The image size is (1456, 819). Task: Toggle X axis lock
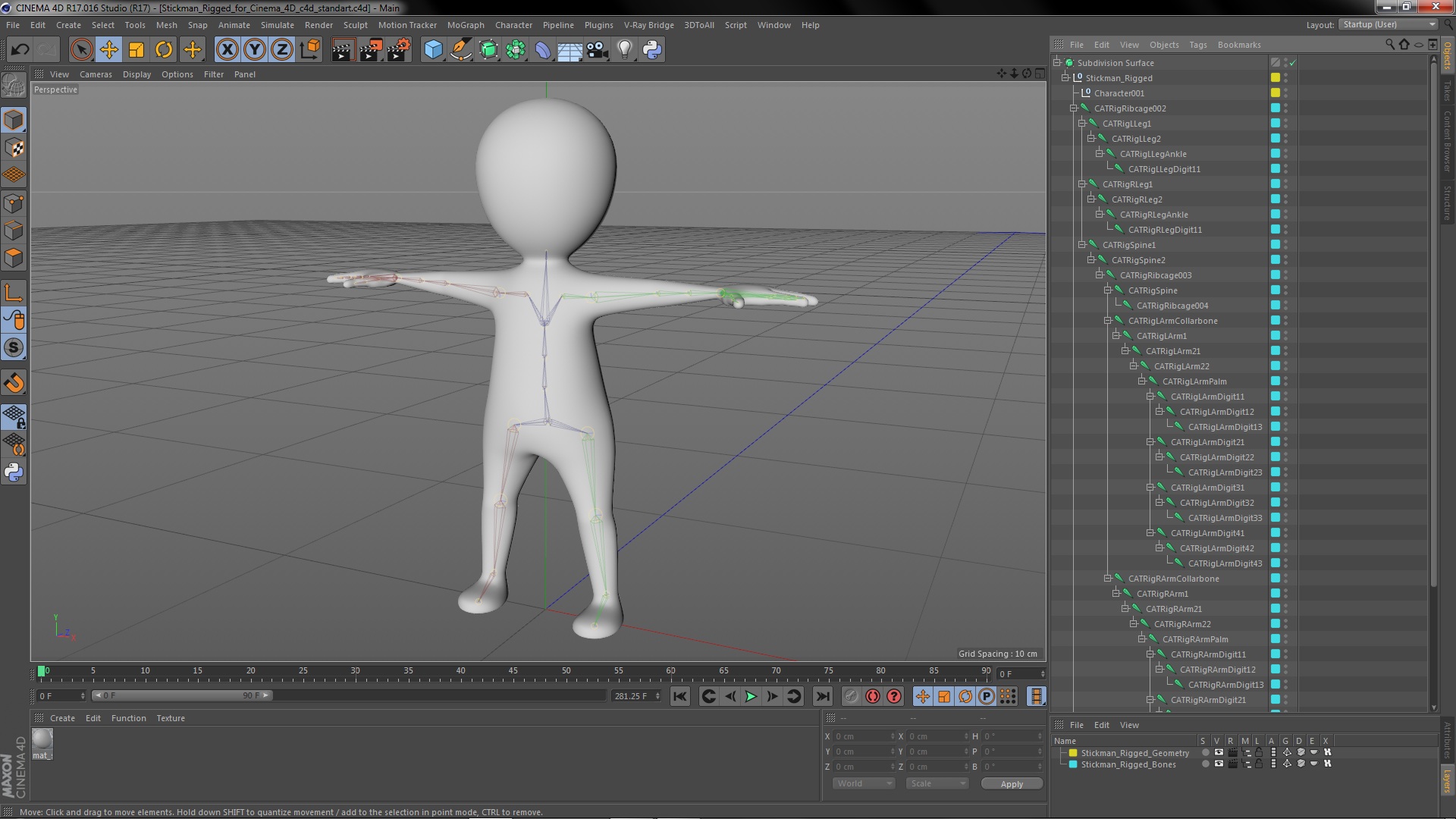[227, 50]
